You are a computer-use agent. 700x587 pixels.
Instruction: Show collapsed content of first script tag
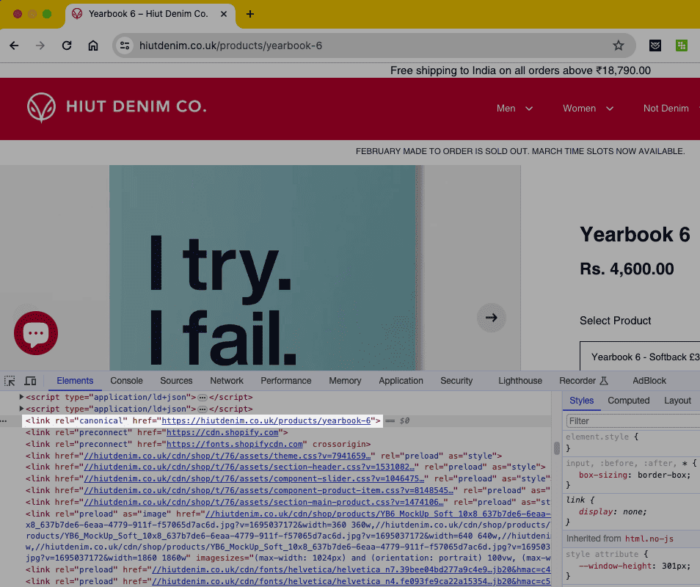click(x=202, y=397)
